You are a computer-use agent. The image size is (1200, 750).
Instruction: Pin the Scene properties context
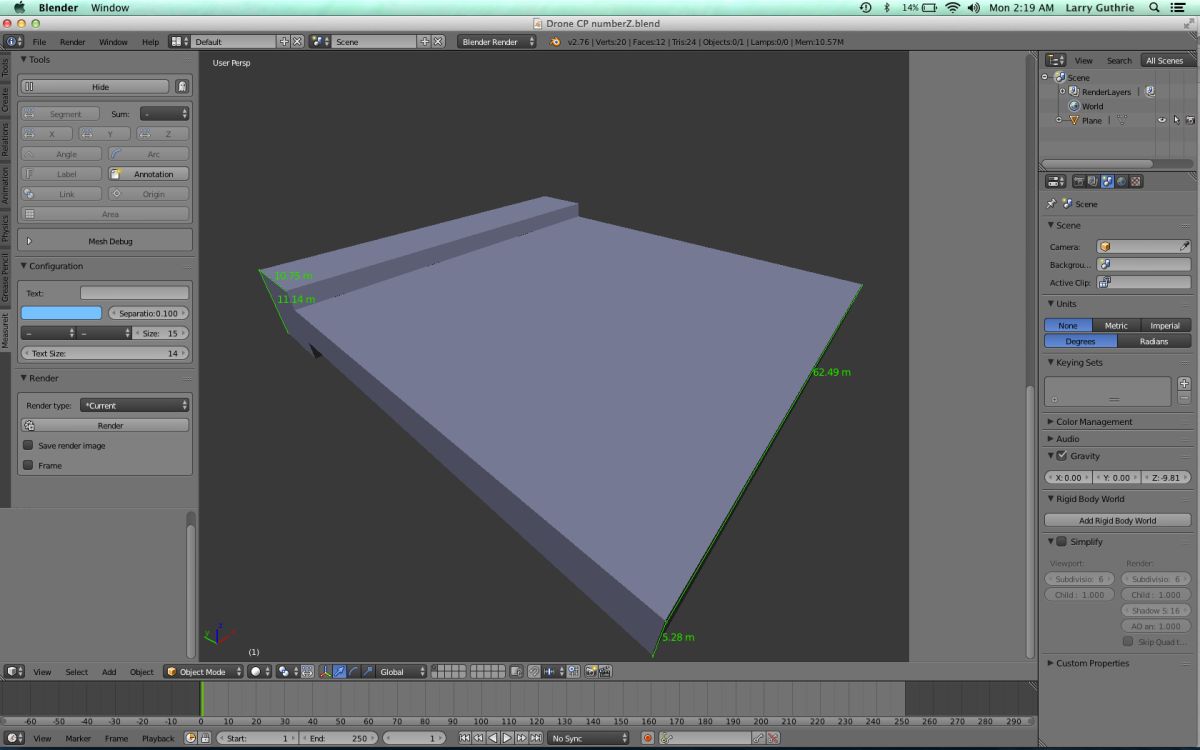(1051, 204)
